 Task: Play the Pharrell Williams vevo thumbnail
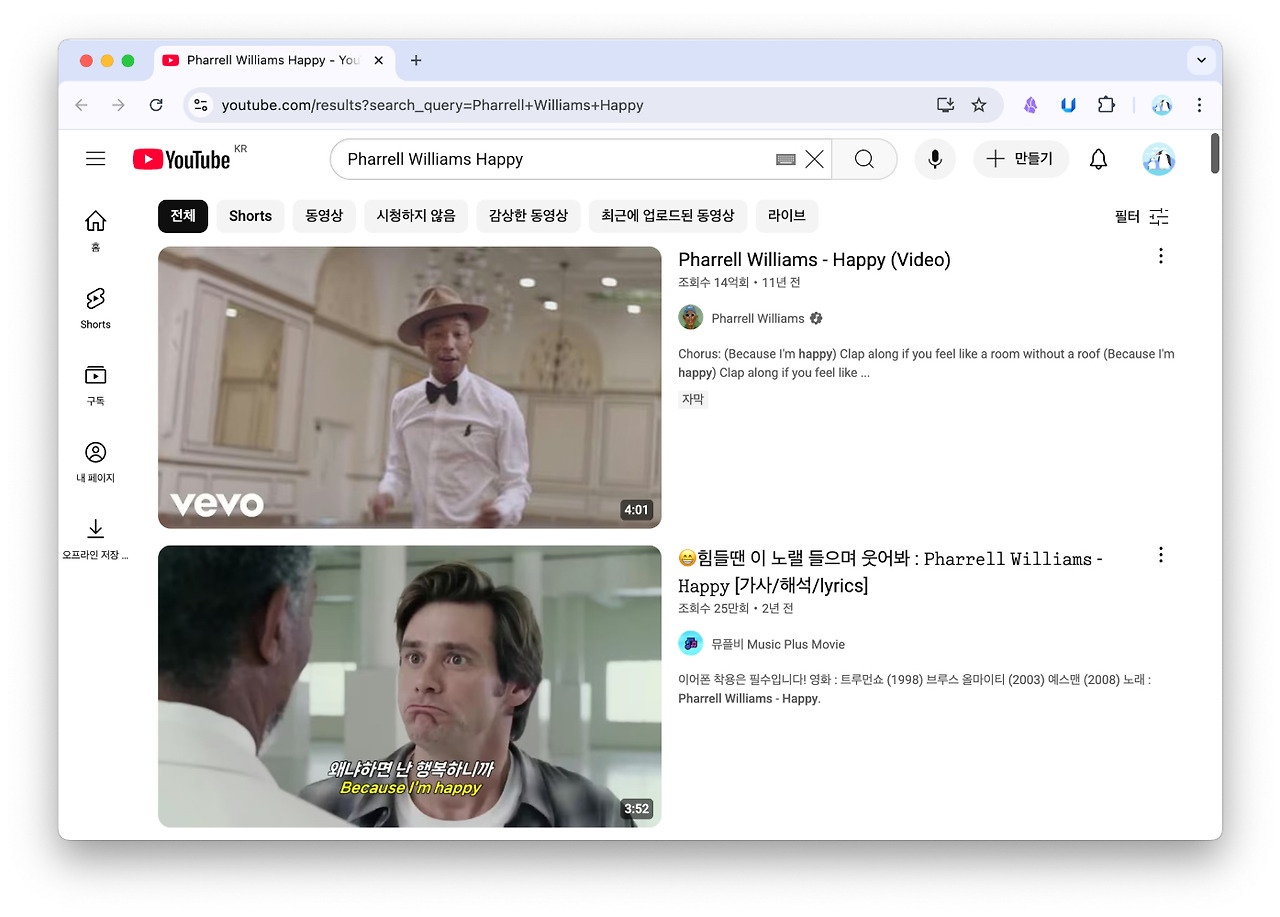(x=410, y=388)
